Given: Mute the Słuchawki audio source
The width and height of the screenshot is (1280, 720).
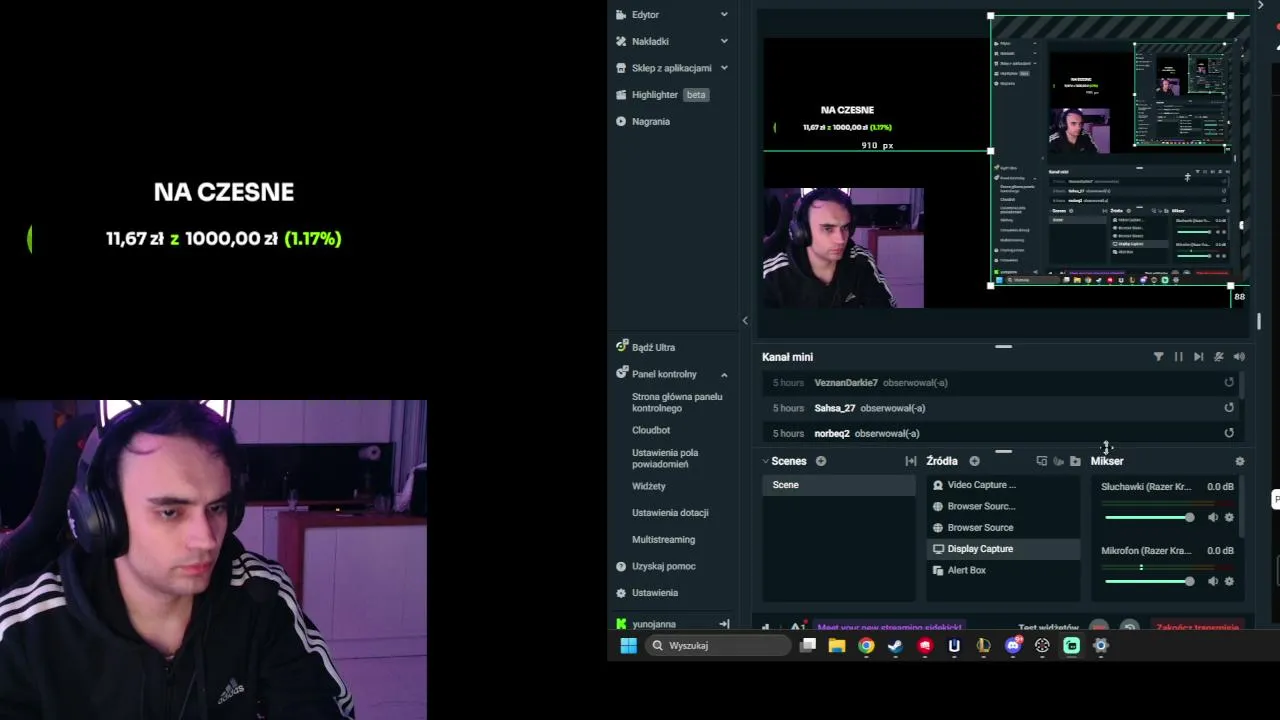Looking at the screenshot, I should pos(1213,518).
